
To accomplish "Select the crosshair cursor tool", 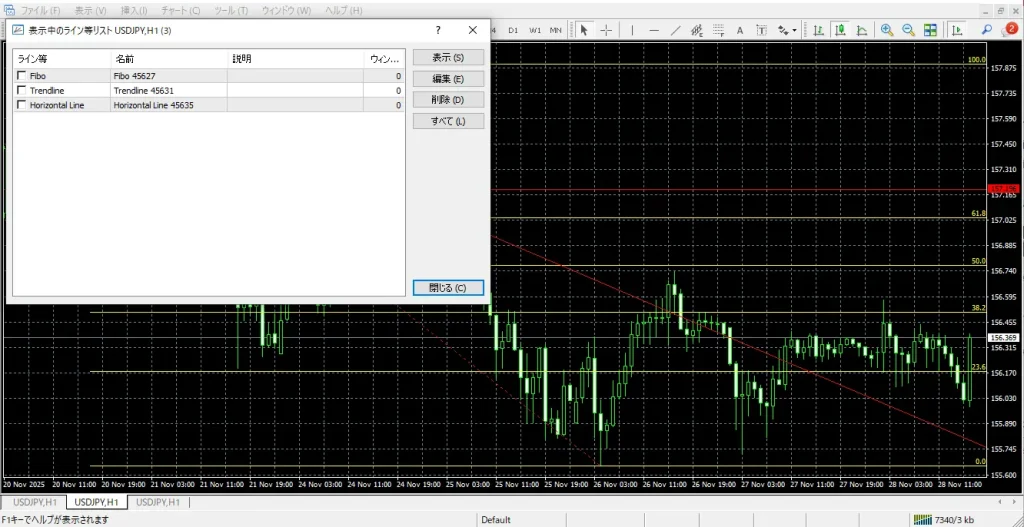I will pyautogui.click(x=606, y=30).
